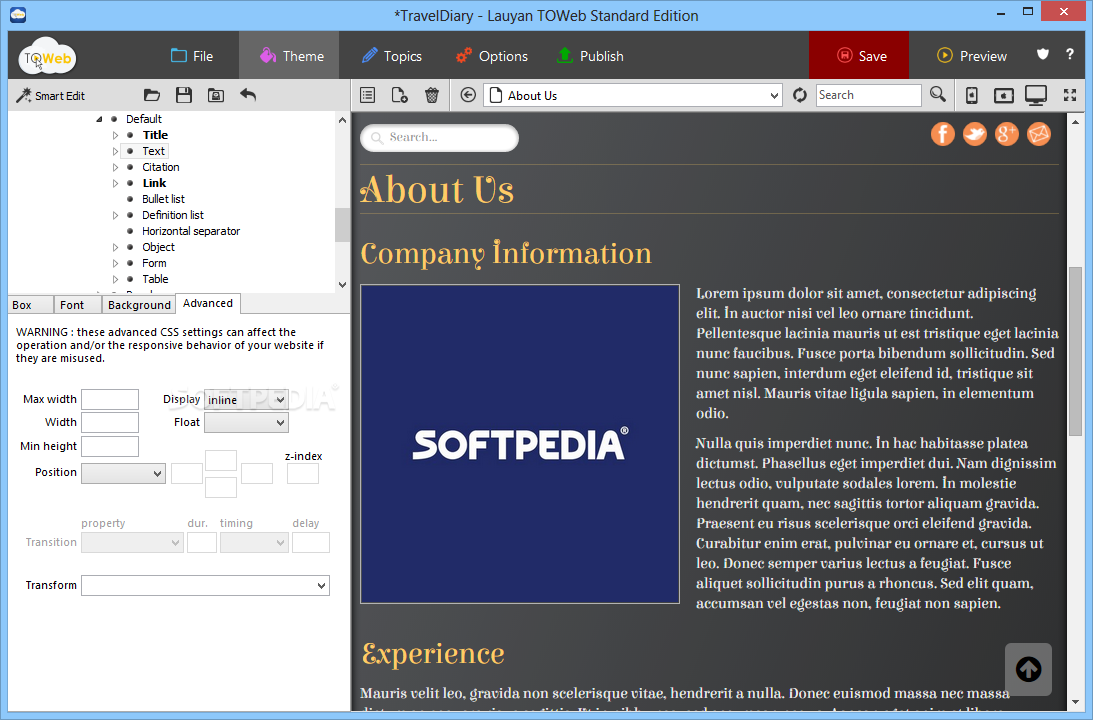Refresh the page preview
The image size is (1093, 720).
click(x=800, y=95)
